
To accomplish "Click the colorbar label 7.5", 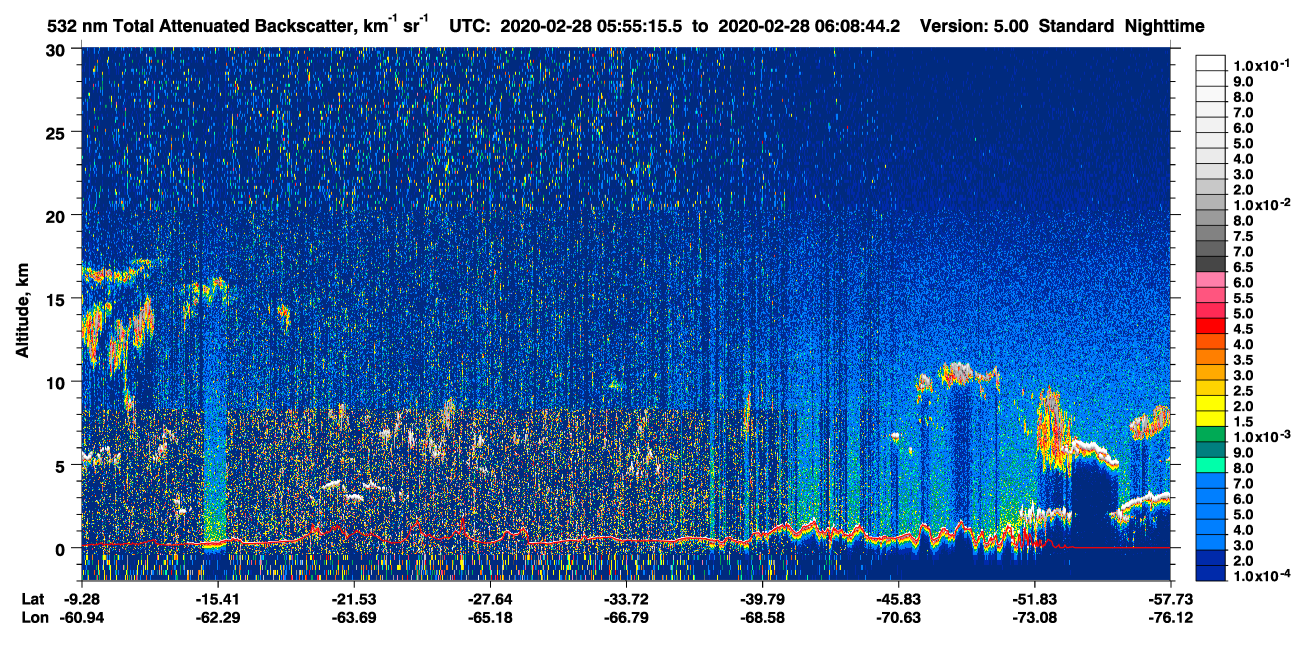I will coord(1244,236).
